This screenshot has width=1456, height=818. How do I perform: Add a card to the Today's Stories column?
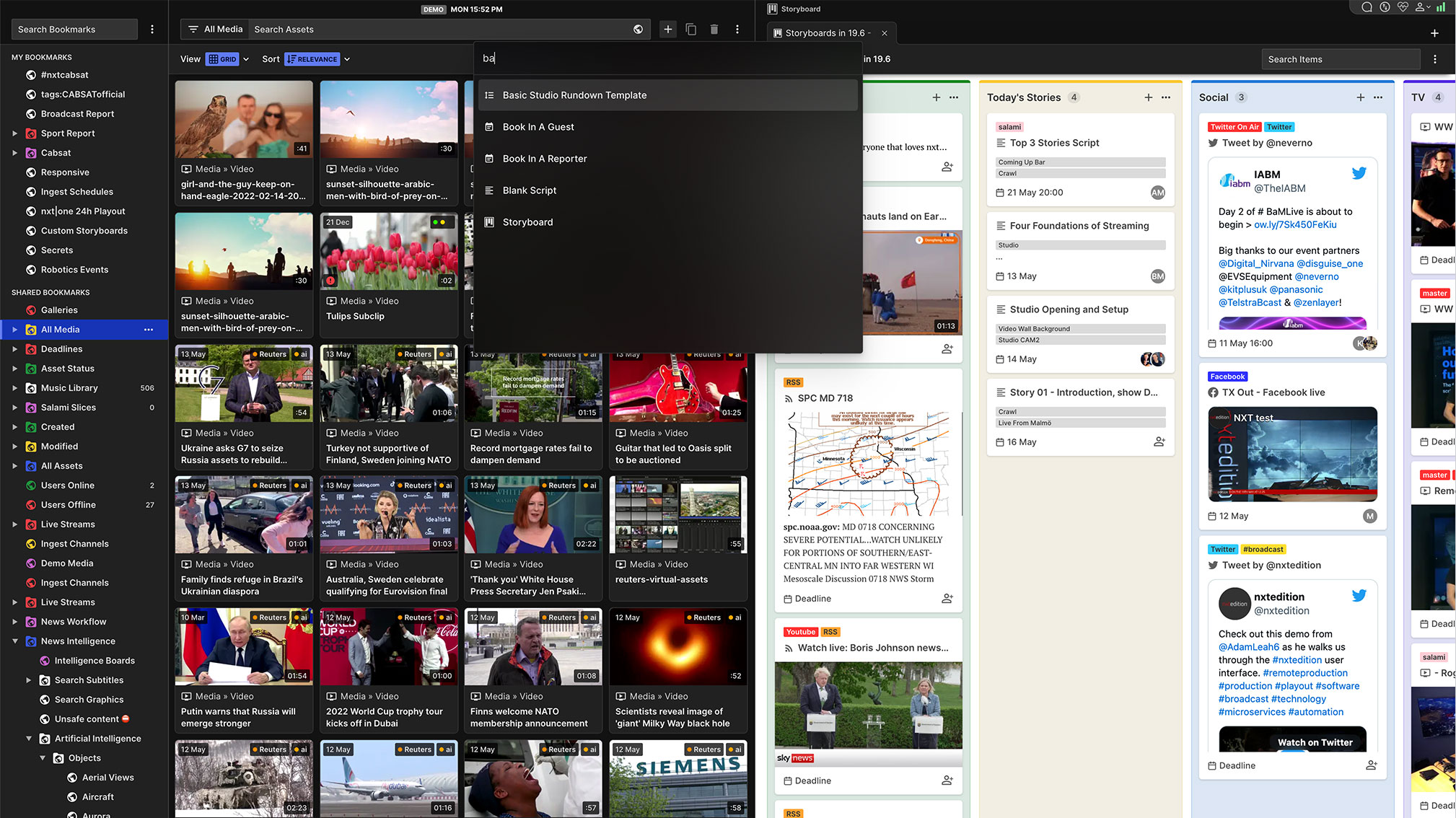point(1148,97)
